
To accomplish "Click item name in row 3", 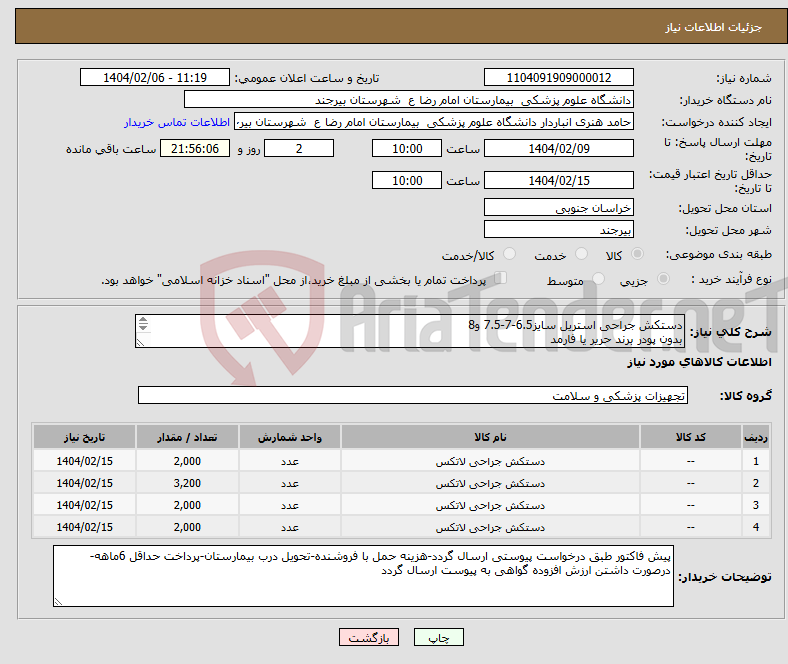I will [490, 505].
